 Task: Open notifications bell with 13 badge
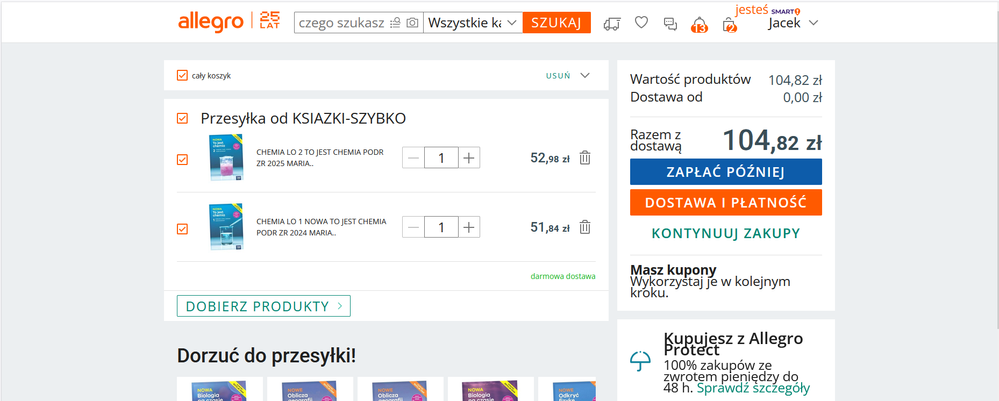pos(699,24)
